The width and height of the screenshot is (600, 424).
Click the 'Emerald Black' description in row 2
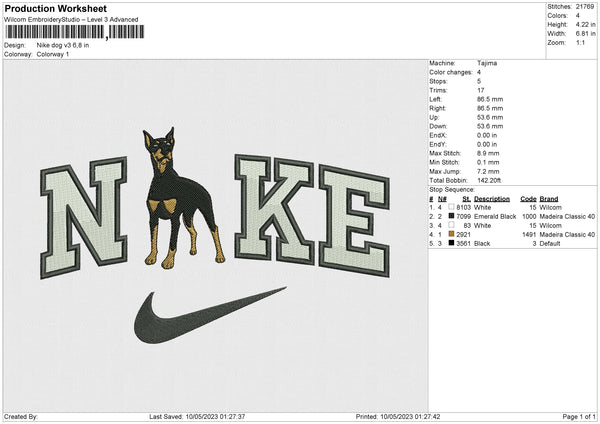pos(495,216)
